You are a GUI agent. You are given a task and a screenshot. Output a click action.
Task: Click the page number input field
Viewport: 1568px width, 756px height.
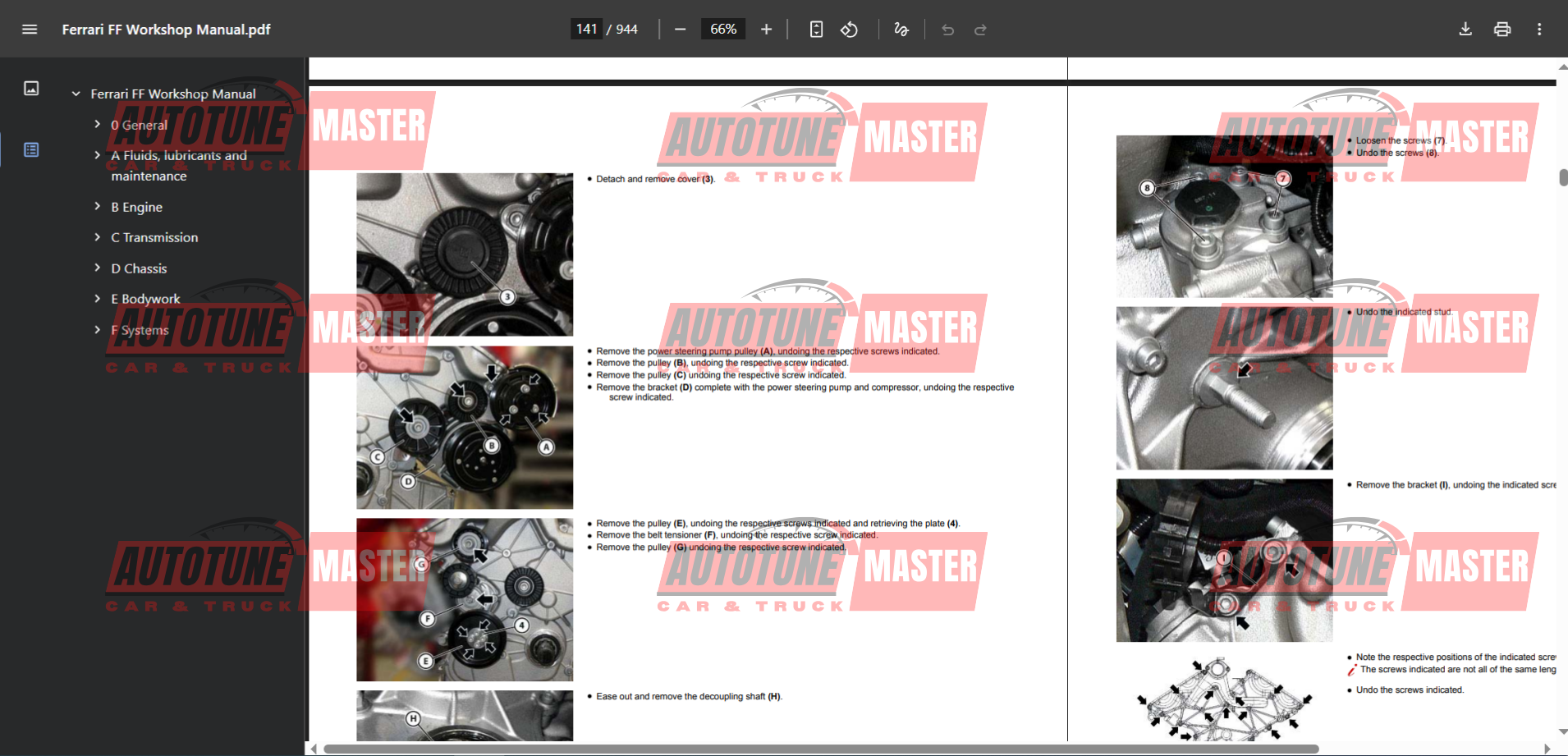coord(586,30)
